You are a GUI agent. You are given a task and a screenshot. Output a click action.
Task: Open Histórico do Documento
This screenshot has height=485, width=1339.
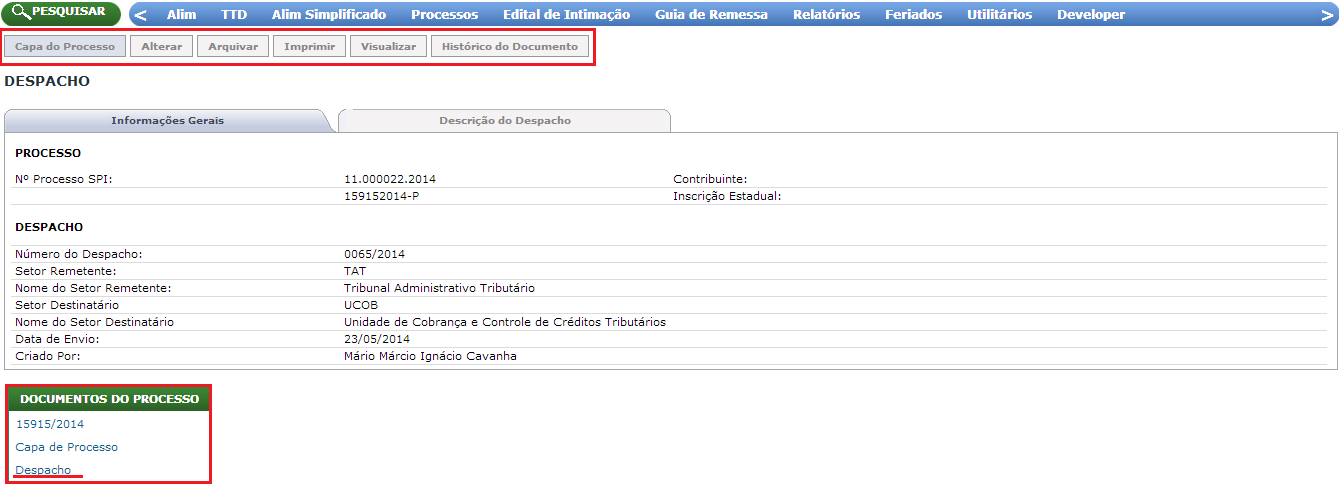point(510,47)
